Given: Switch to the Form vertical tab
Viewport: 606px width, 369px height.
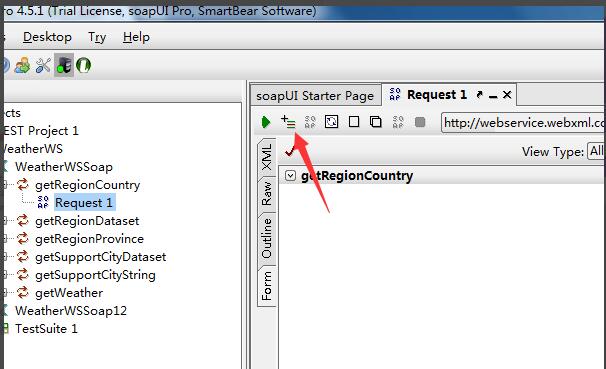Looking at the screenshot, I should pyautogui.click(x=267, y=286).
